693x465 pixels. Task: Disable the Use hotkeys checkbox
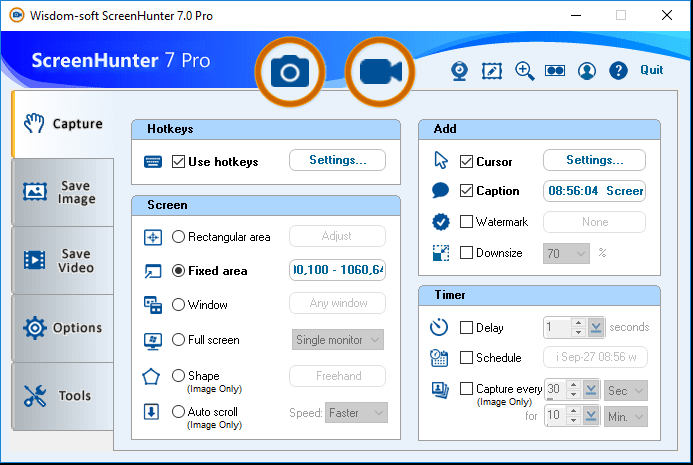[179, 161]
